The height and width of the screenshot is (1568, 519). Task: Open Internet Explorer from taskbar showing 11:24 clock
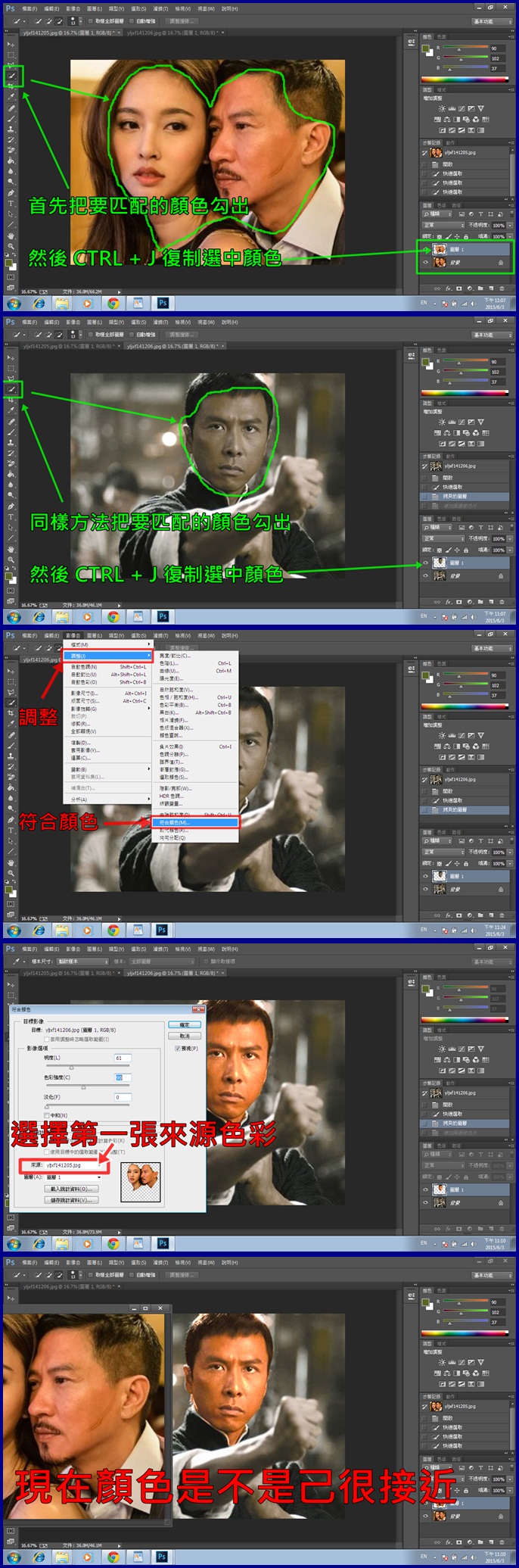coord(39,930)
